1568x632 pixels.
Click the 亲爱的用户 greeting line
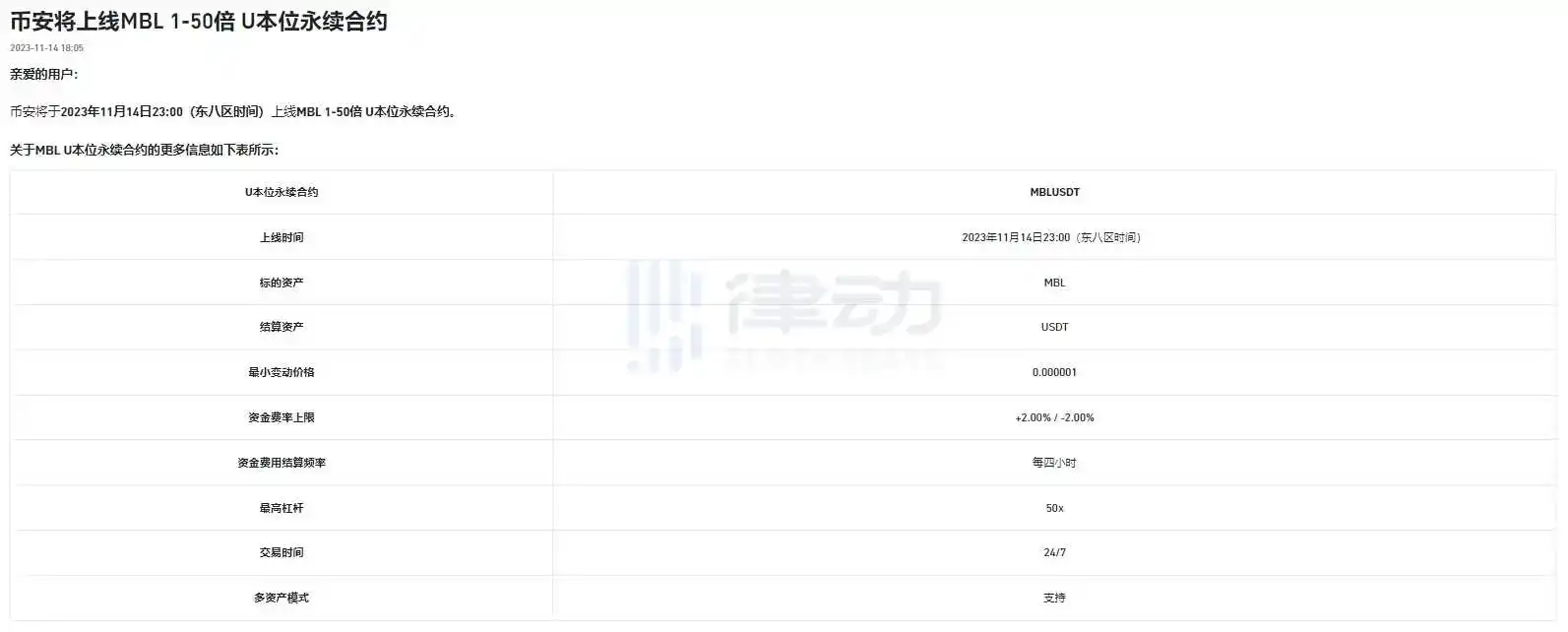(x=44, y=75)
